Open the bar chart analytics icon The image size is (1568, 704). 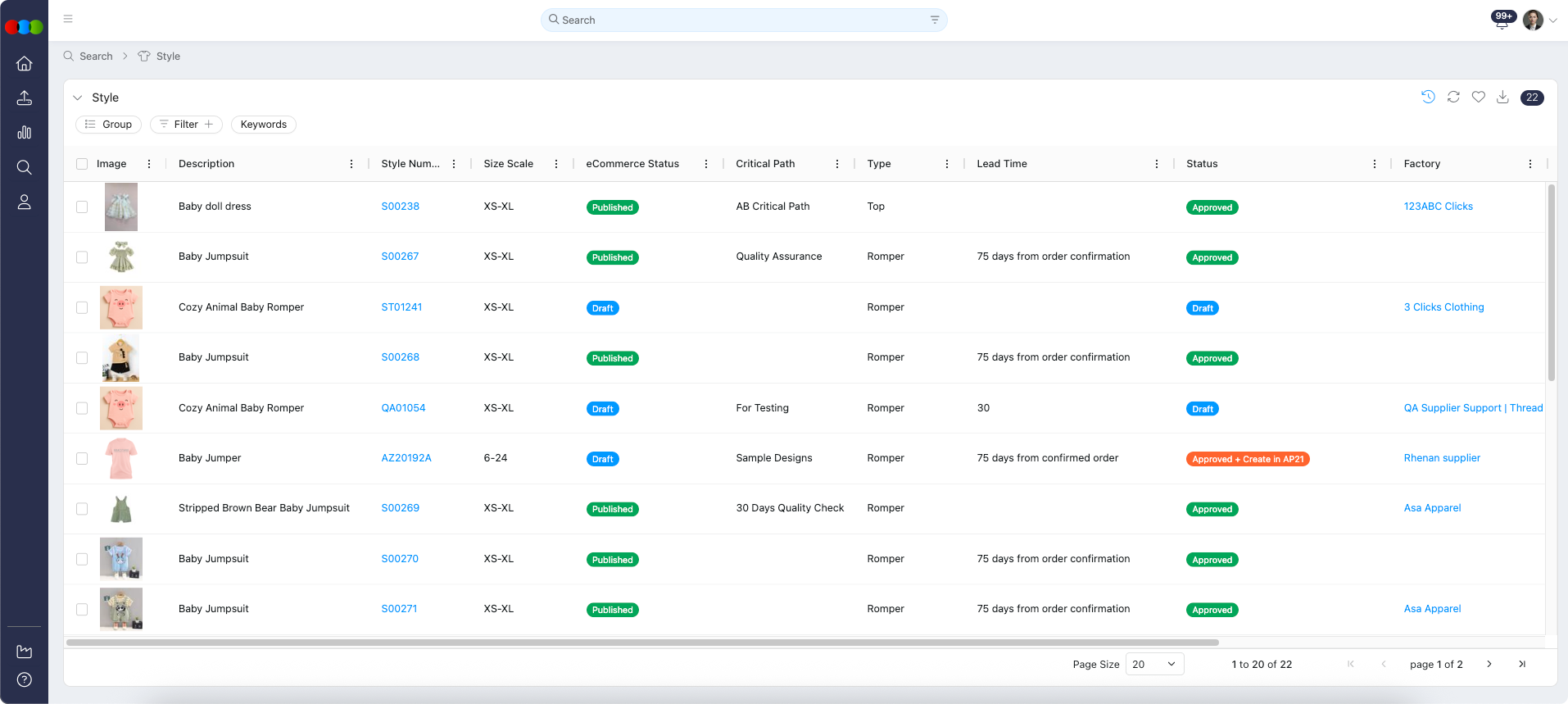[25, 133]
